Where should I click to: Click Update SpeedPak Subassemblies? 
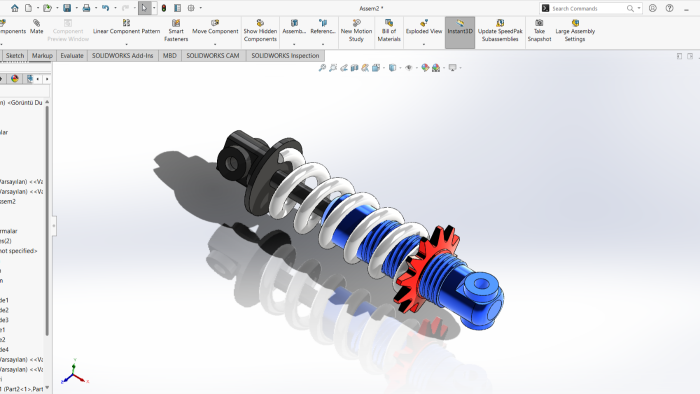pos(500,30)
